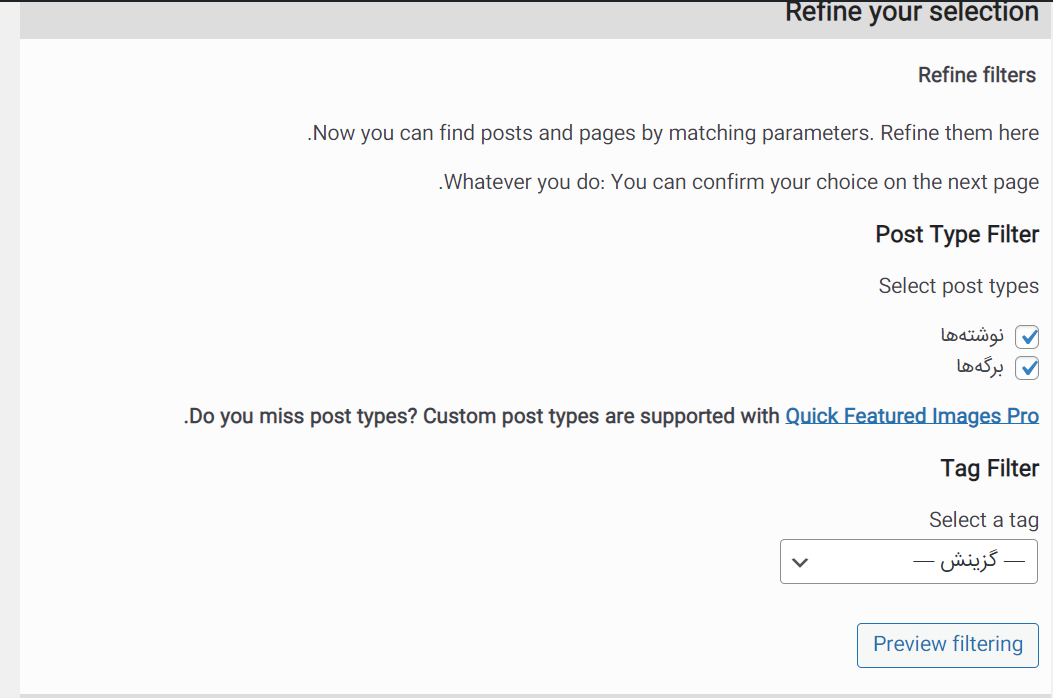Uncheck the برگه‌ها post type checkbox
The image size is (1053, 698).
(1027, 368)
